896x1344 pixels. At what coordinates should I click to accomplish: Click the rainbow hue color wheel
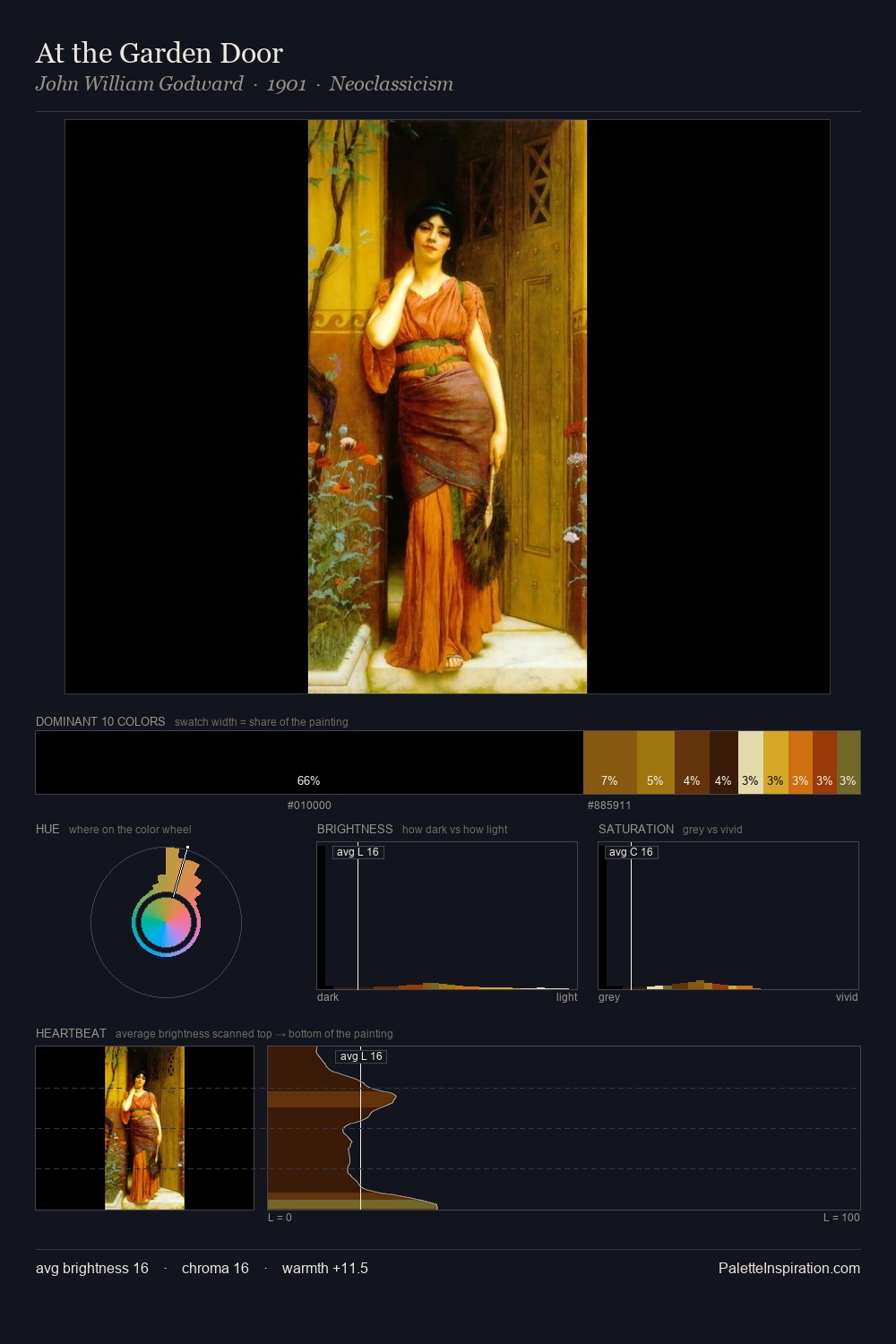click(x=166, y=923)
